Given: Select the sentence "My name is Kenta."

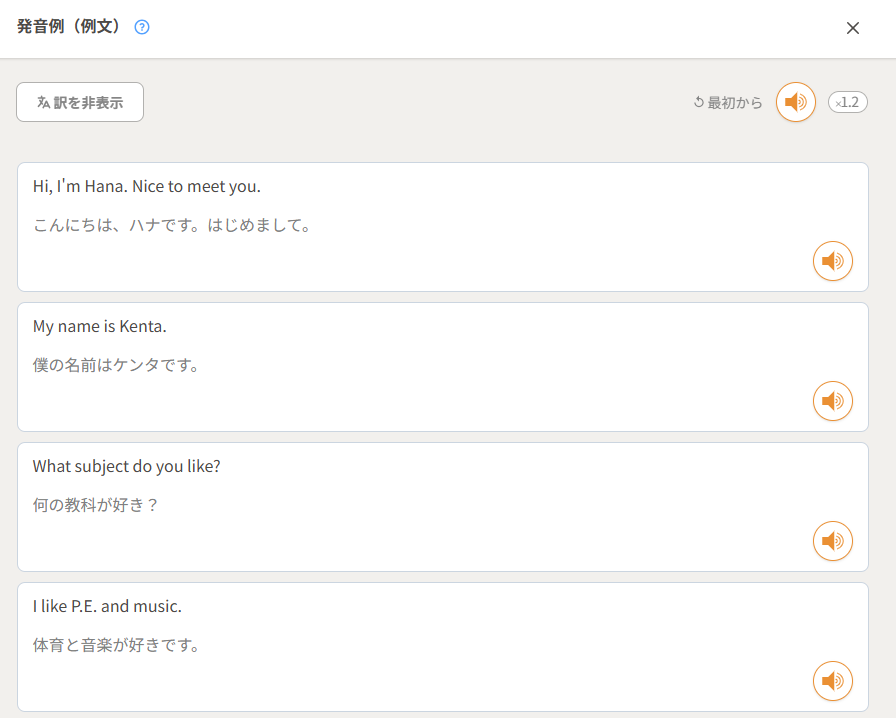Looking at the screenshot, I should pos(100,327).
